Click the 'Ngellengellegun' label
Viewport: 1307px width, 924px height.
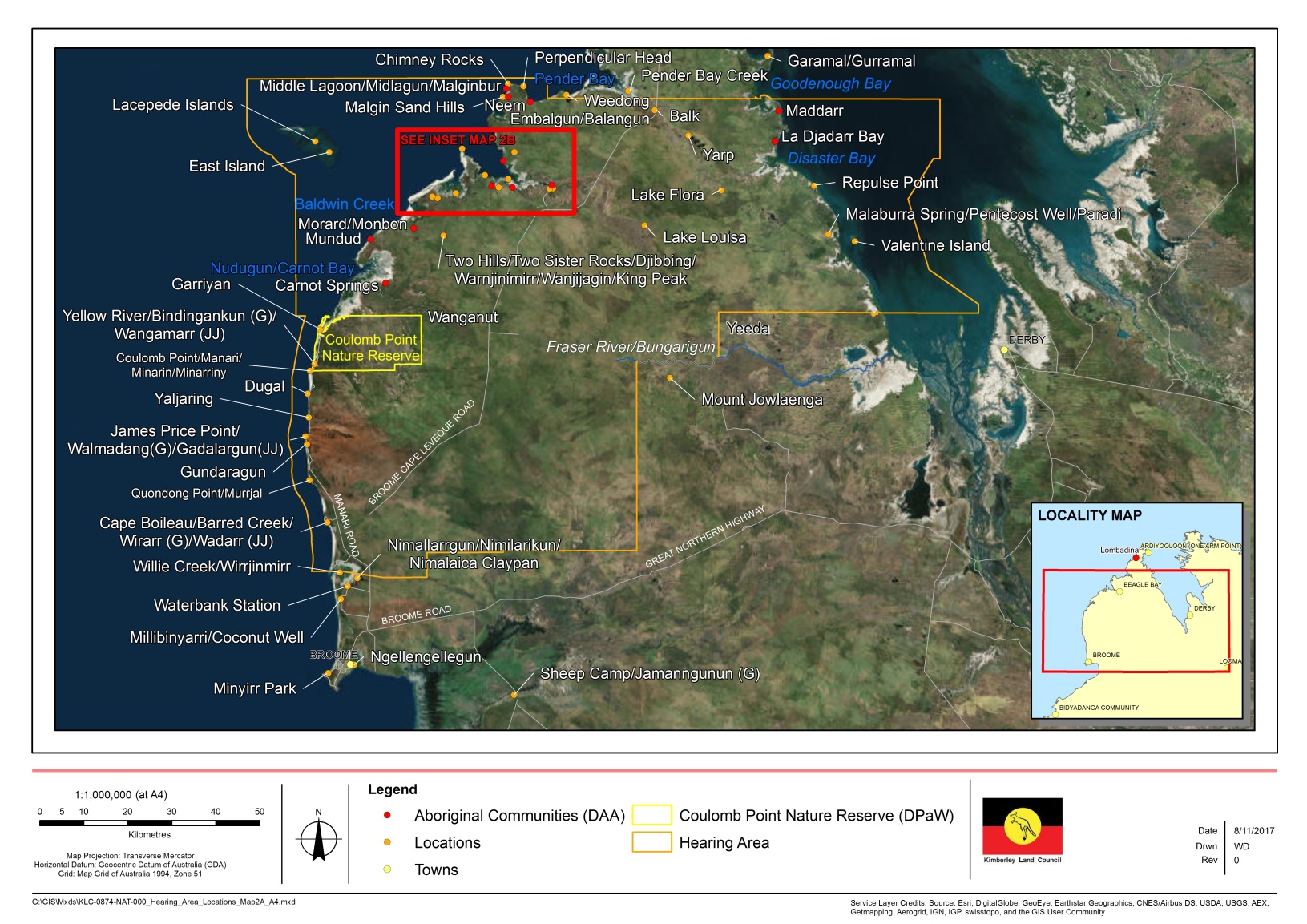coord(426,657)
